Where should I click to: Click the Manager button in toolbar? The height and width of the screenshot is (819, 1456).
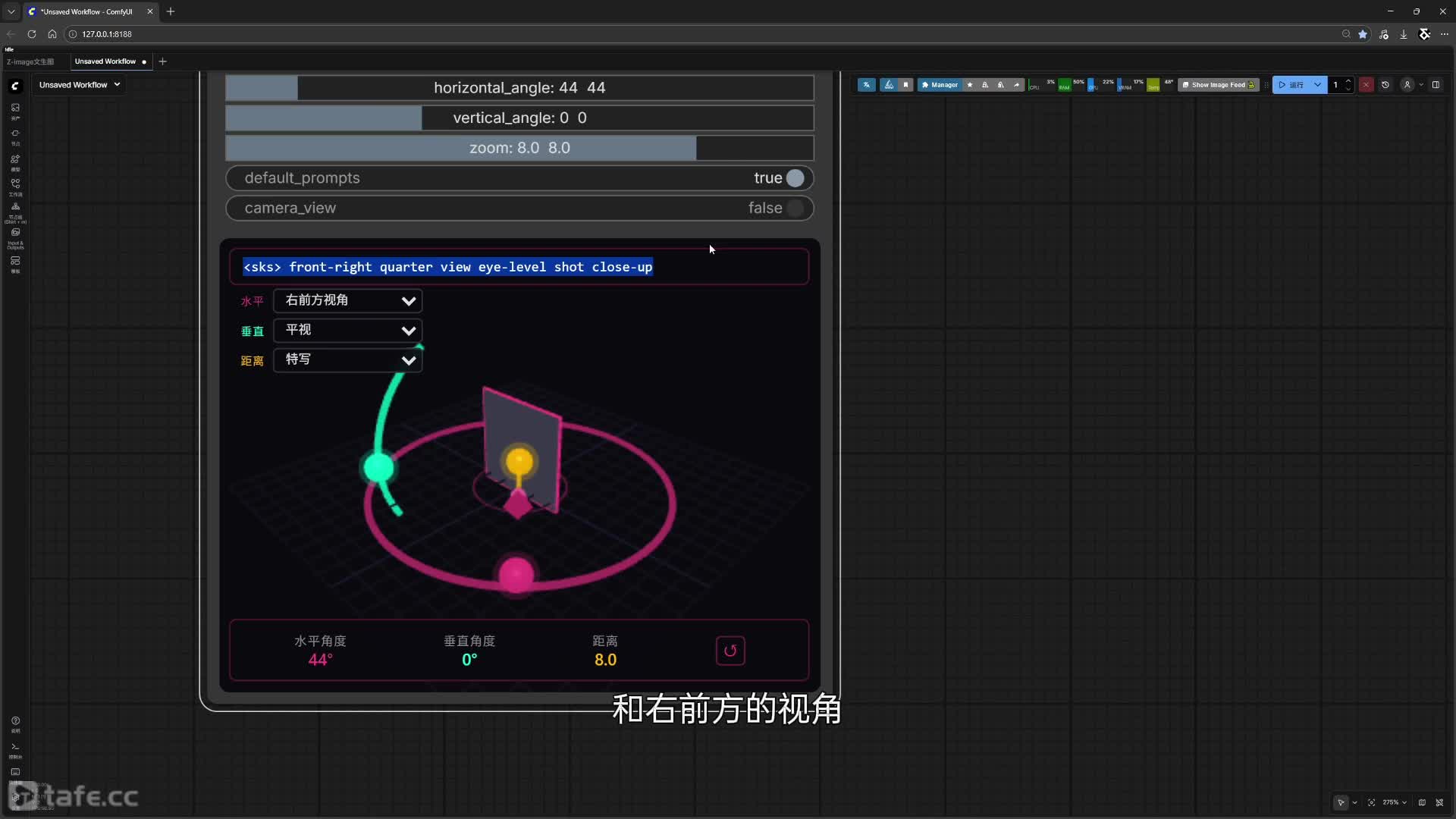coord(940,85)
